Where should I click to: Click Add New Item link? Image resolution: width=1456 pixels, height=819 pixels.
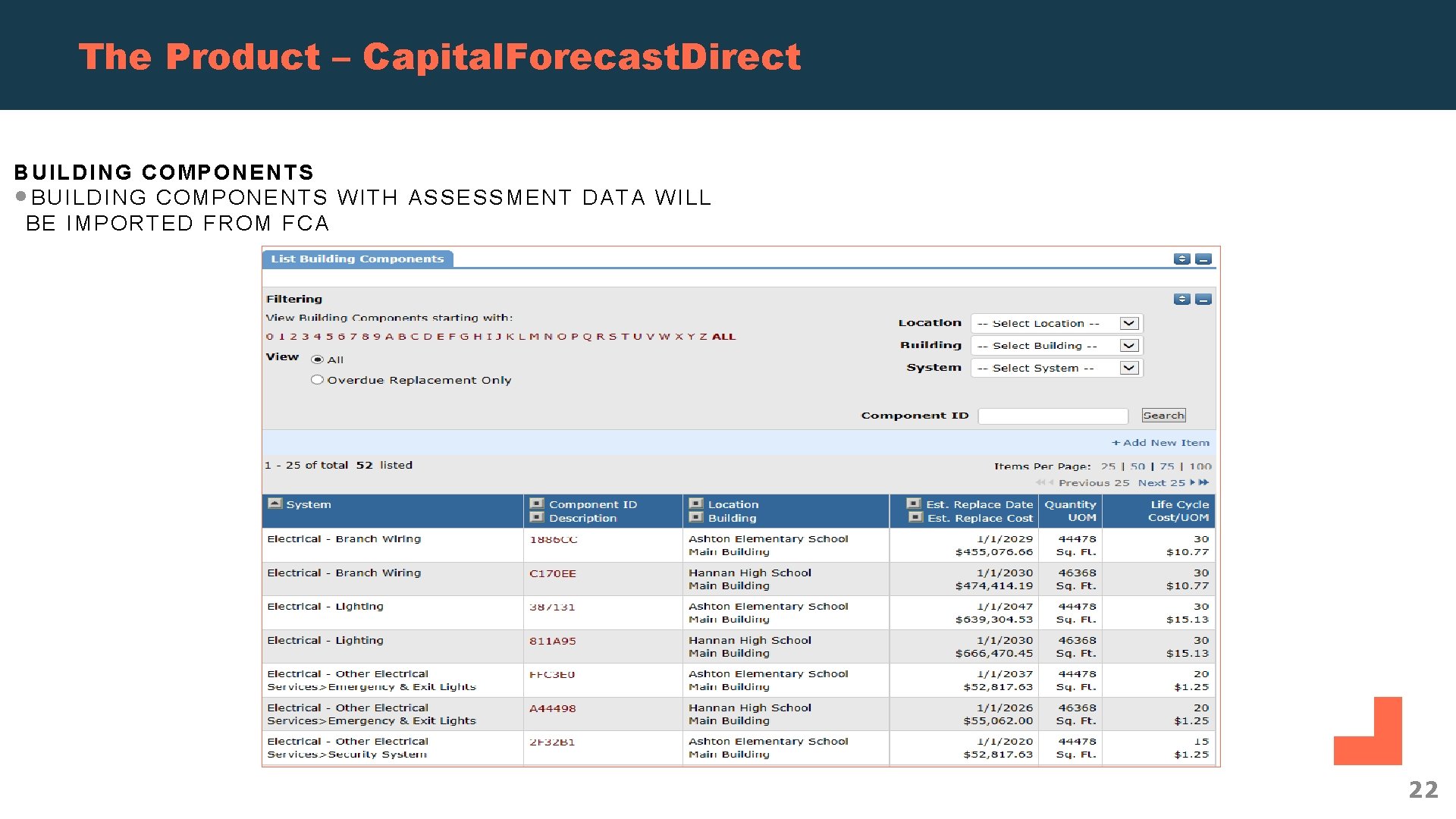pyautogui.click(x=1161, y=443)
